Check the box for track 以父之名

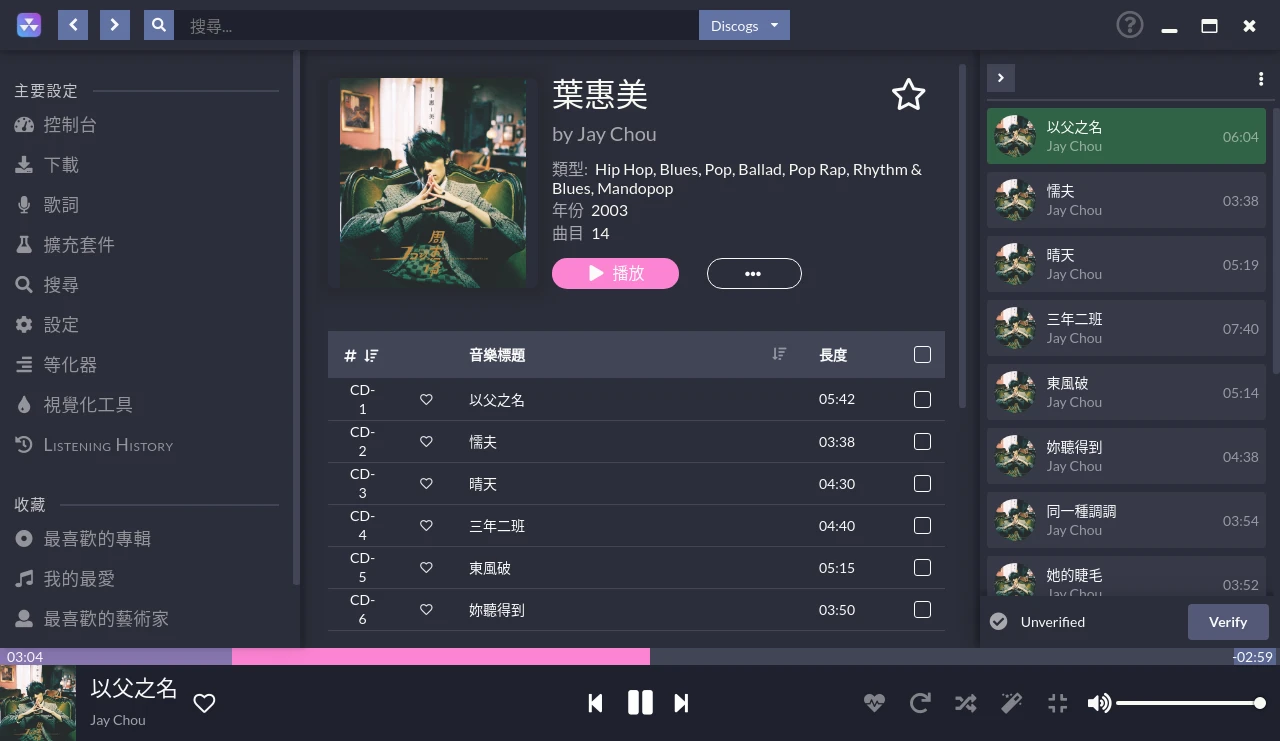[x=922, y=399]
